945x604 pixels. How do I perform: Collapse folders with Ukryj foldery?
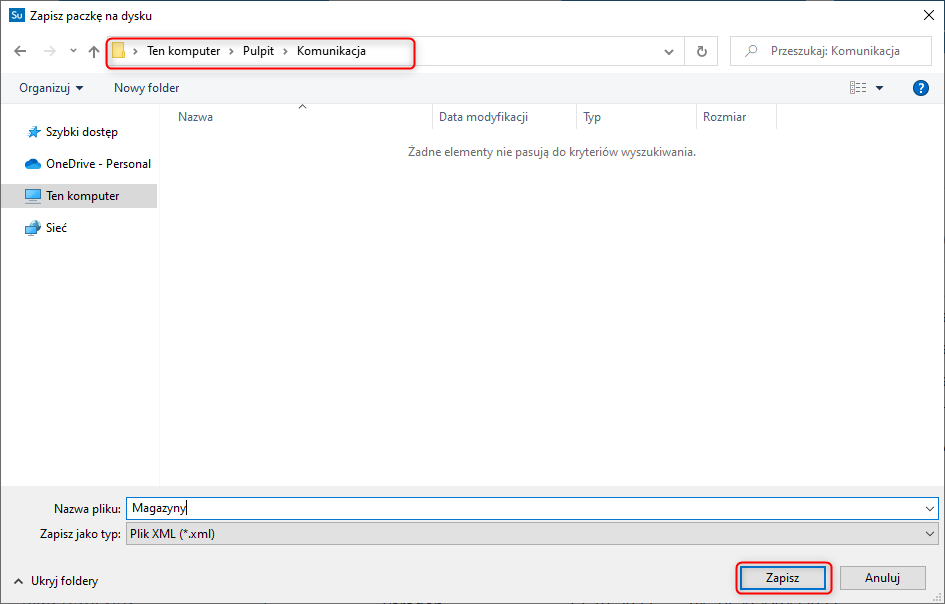[x=56, y=581]
